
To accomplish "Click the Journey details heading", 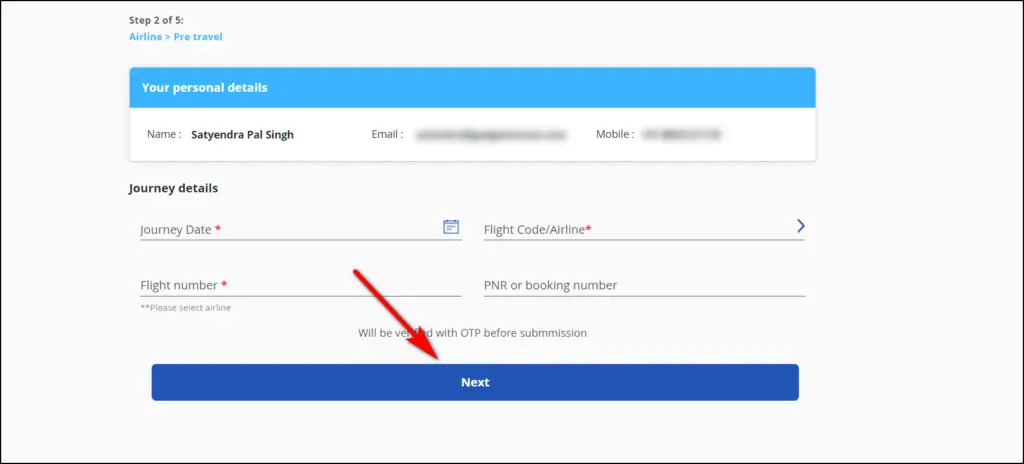I will [x=173, y=188].
